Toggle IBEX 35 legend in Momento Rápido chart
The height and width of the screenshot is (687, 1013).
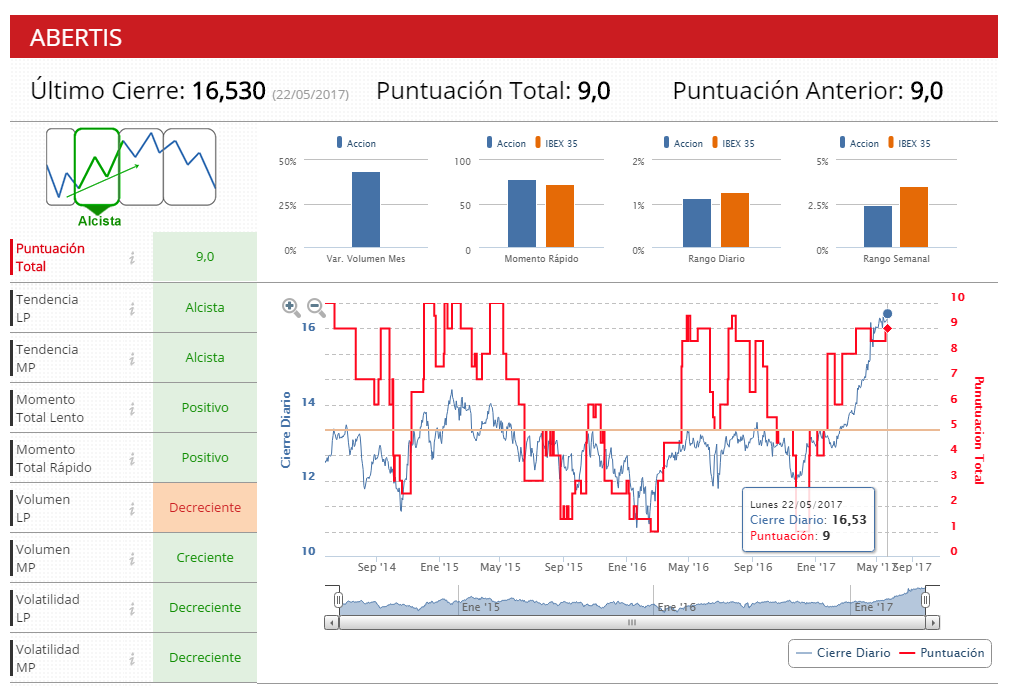(556, 143)
